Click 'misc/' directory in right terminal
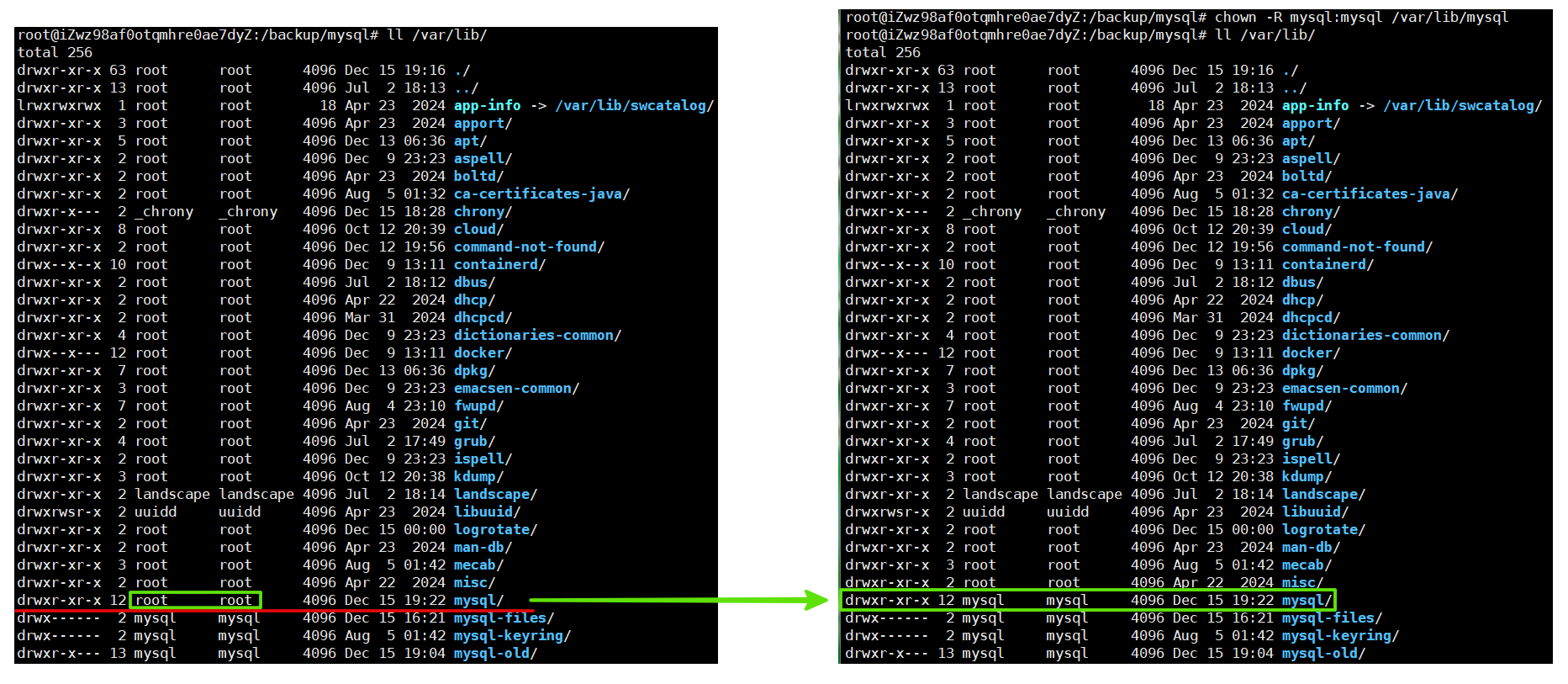This screenshot has width=1568, height=684. coord(1303,583)
